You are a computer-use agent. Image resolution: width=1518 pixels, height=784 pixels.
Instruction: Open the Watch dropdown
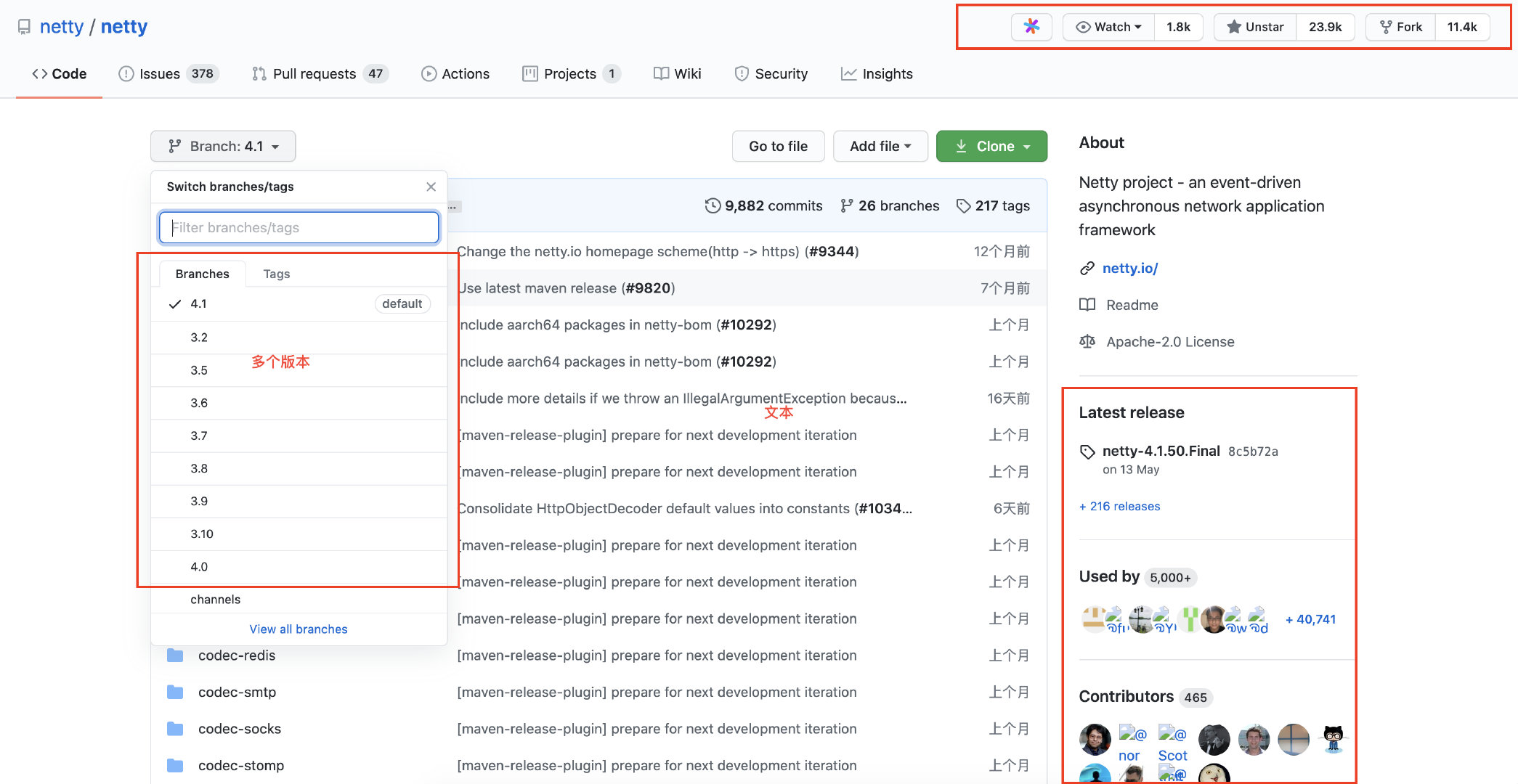pyautogui.click(x=1108, y=27)
